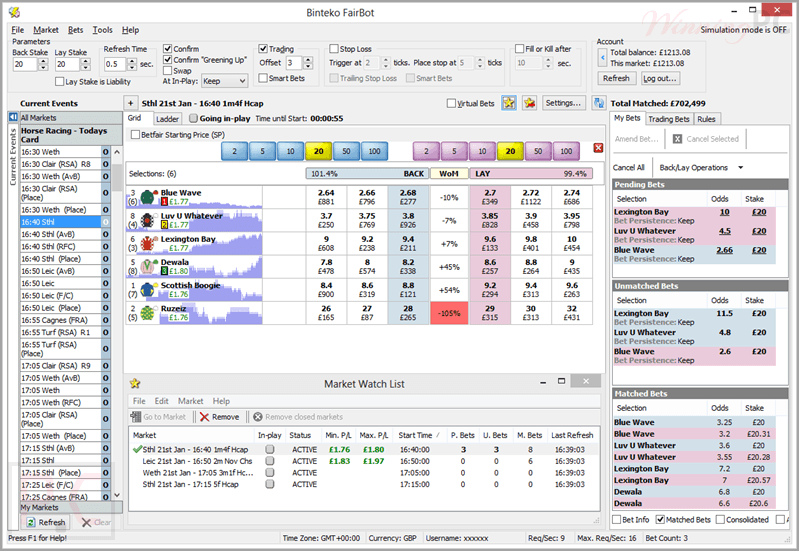Viewport: 799px width, 551px height.
Task: Open the Back/Lay Operations dropdown arrow
Action: (740, 168)
